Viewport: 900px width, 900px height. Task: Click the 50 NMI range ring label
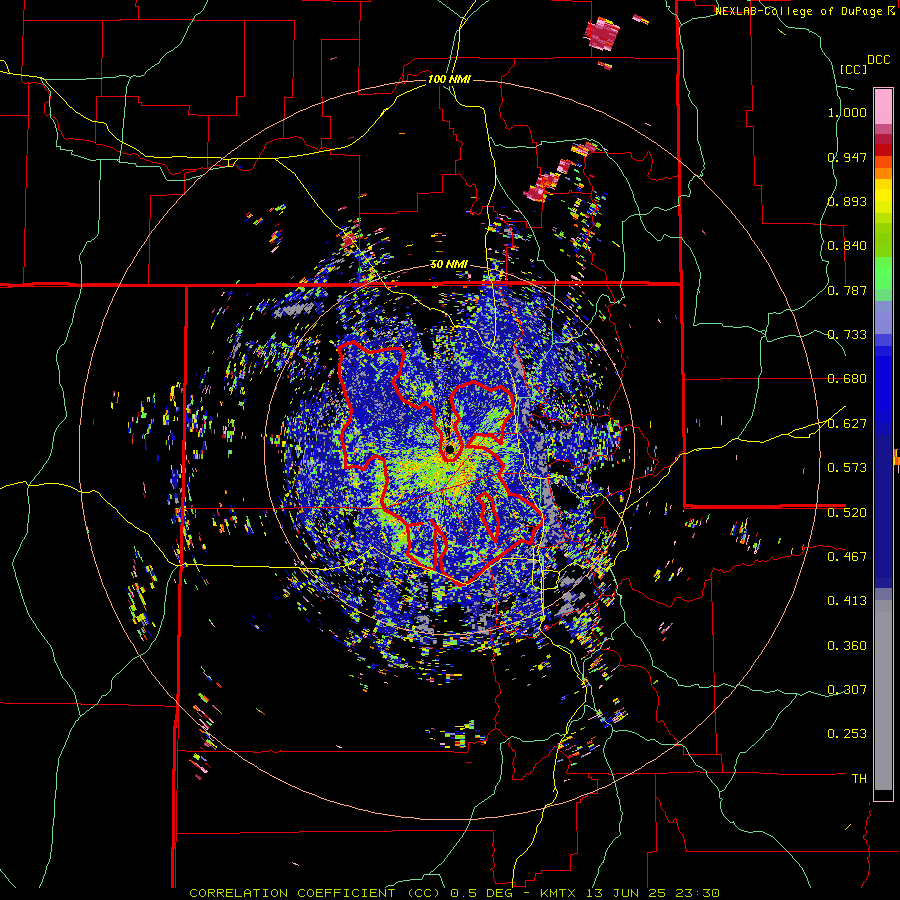[x=449, y=265]
